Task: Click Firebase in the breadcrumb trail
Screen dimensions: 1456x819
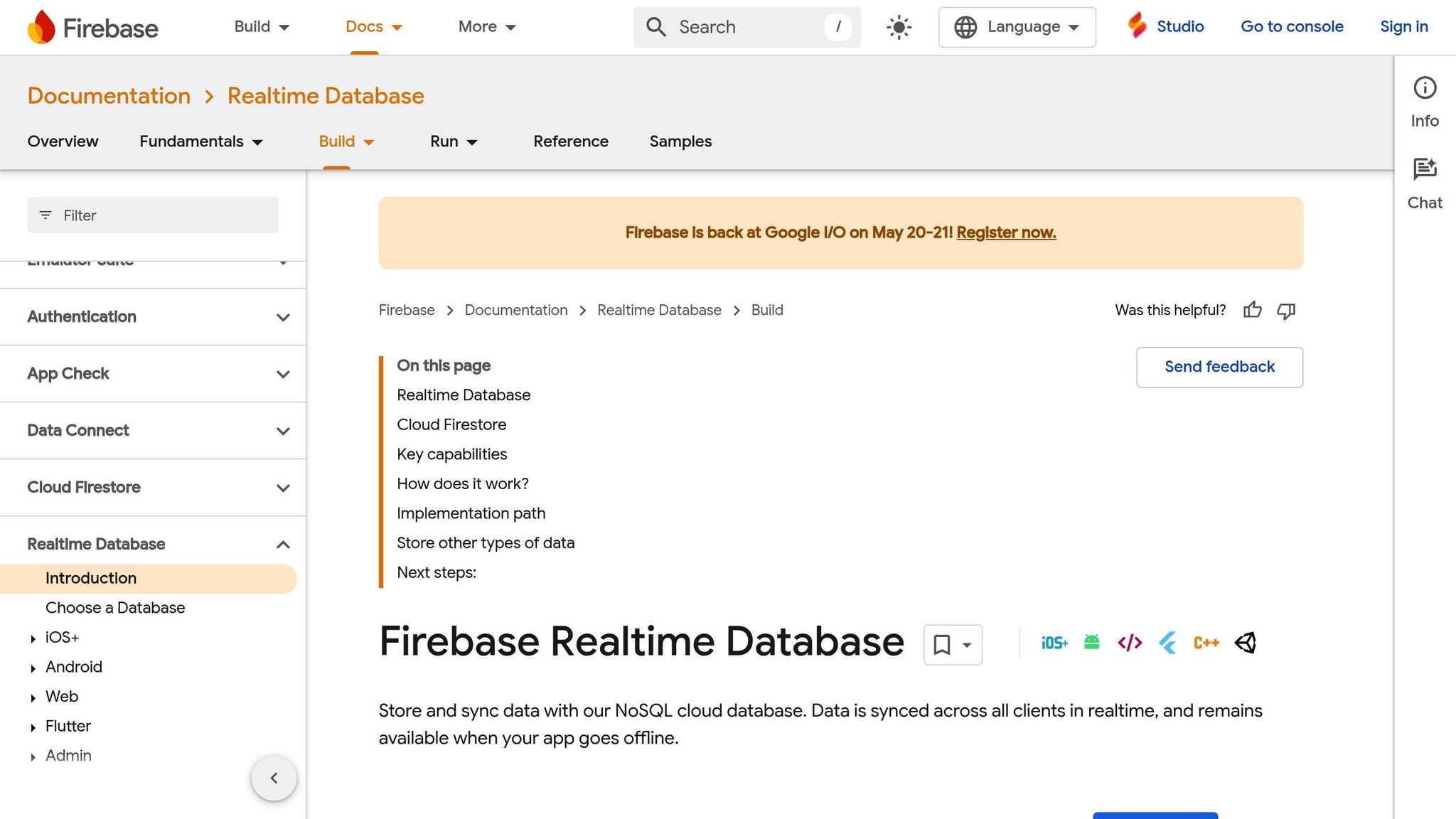Action: [x=407, y=311]
